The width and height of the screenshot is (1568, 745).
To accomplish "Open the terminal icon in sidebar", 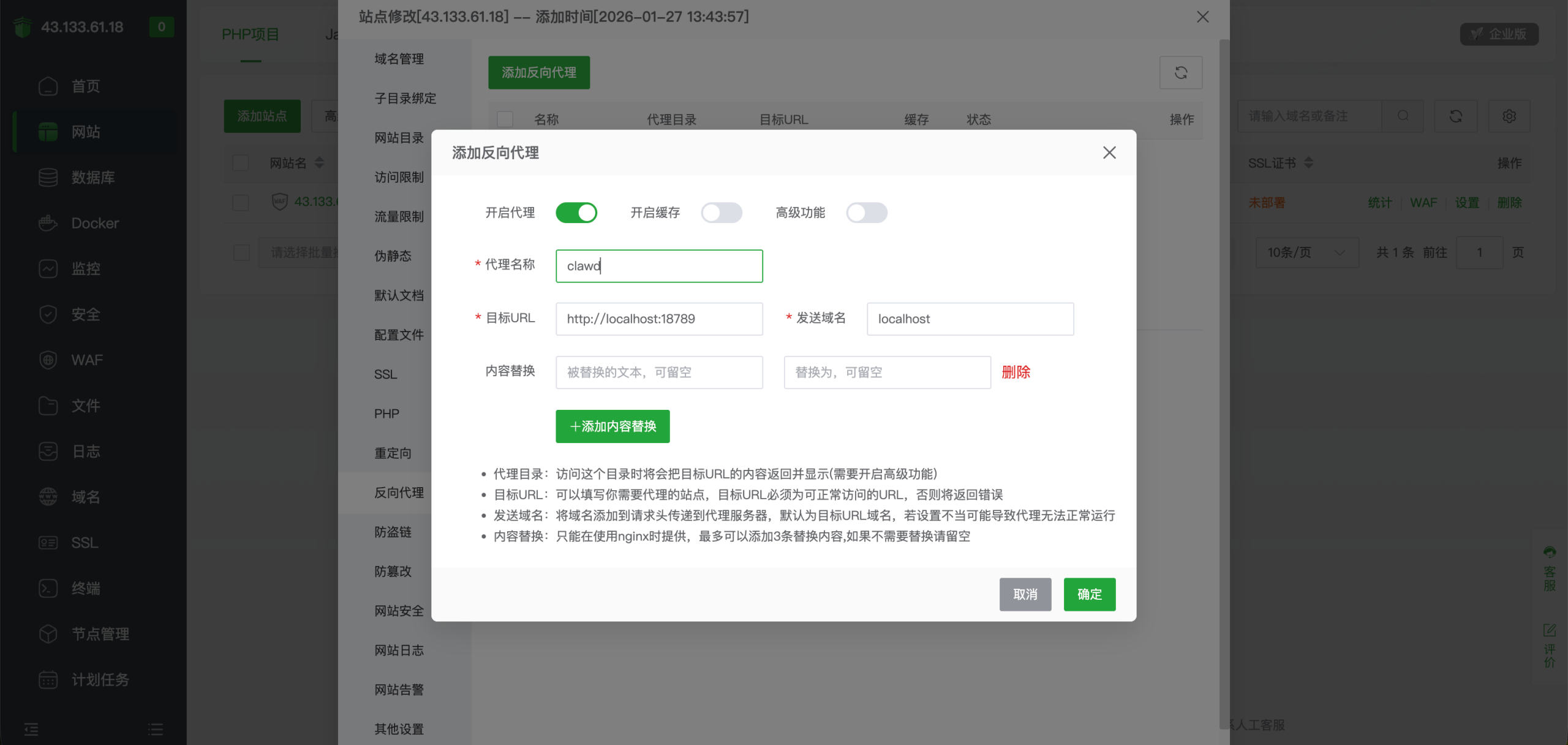I will click(48, 588).
